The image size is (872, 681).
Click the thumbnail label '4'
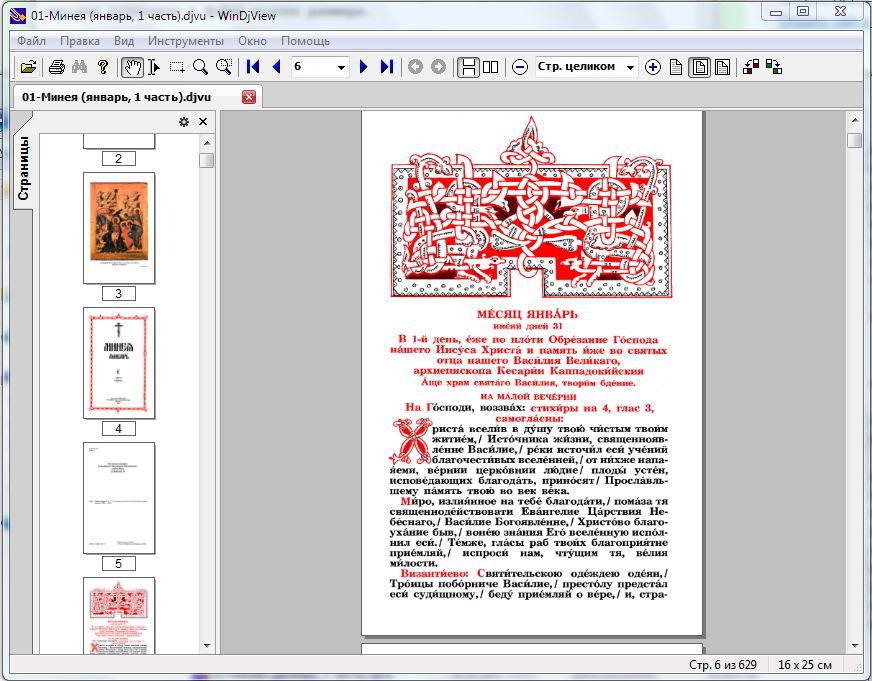[x=118, y=429]
